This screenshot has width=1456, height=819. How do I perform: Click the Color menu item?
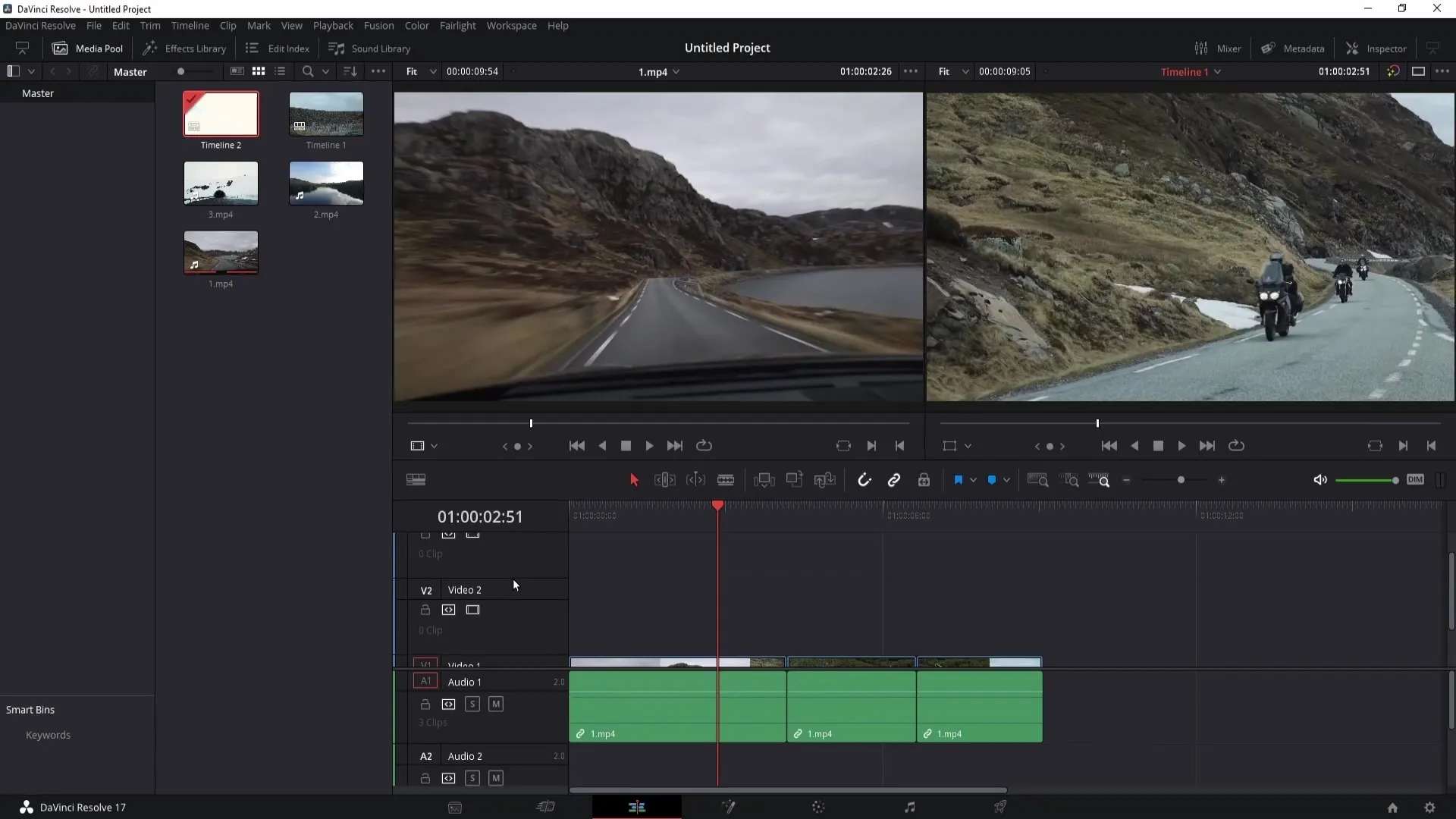[x=418, y=25]
